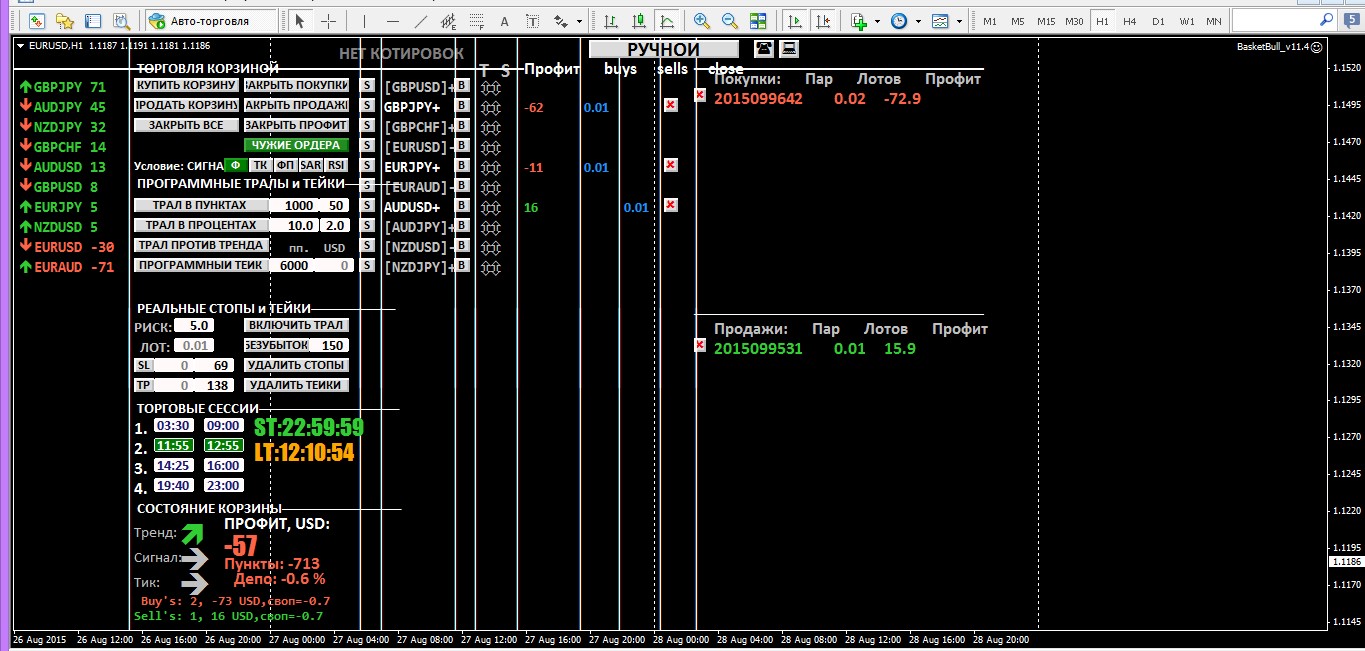Click the telephone icon beside РУЧНОЙ

763,48
